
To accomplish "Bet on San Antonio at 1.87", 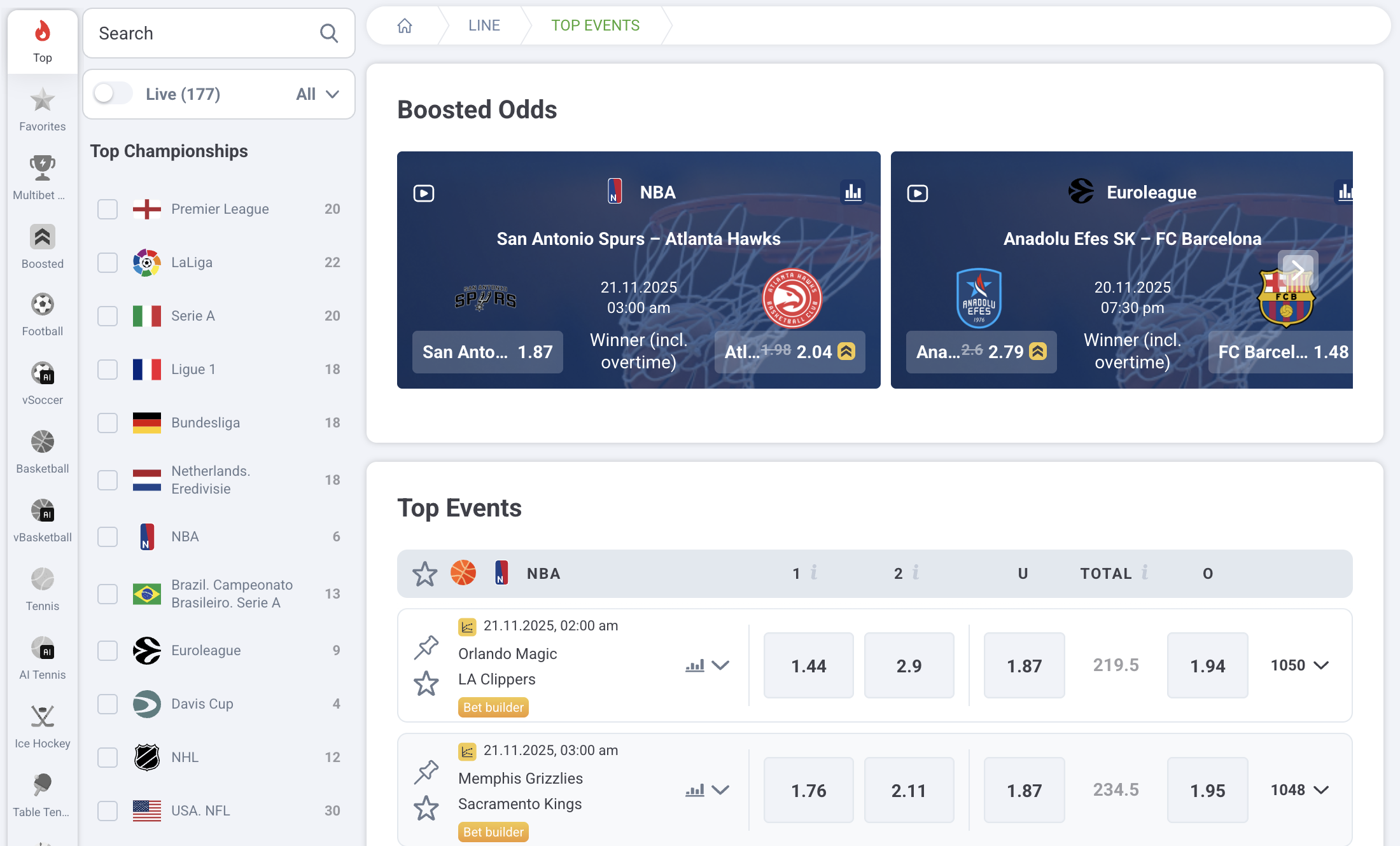I will tap(487, 352).
